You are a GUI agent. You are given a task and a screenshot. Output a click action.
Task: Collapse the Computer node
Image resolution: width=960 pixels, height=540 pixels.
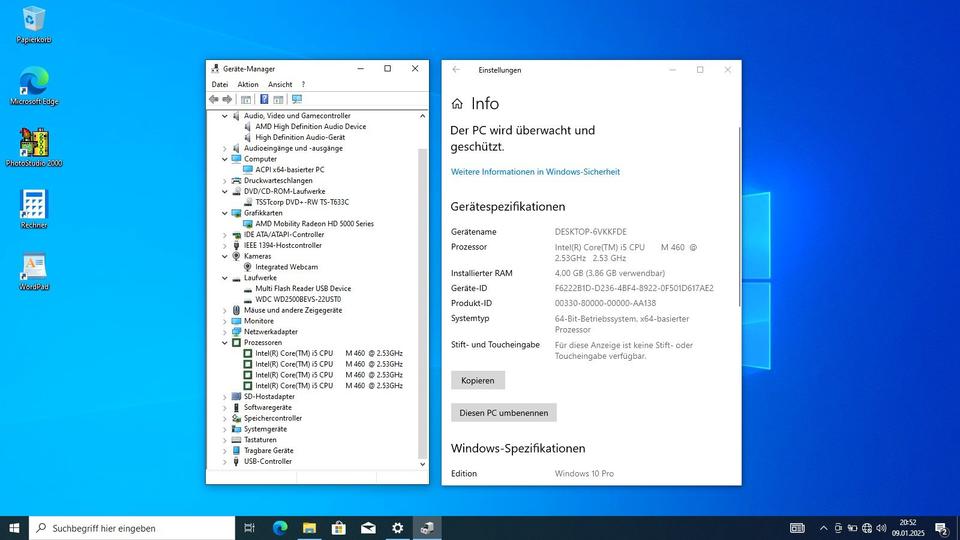point(225,159)
